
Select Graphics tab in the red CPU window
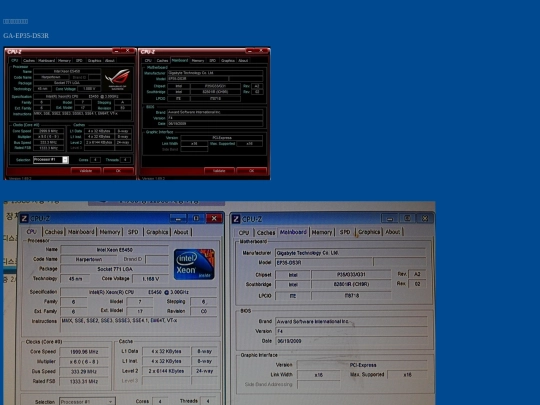pyautogui.click(x=94, y=61)
